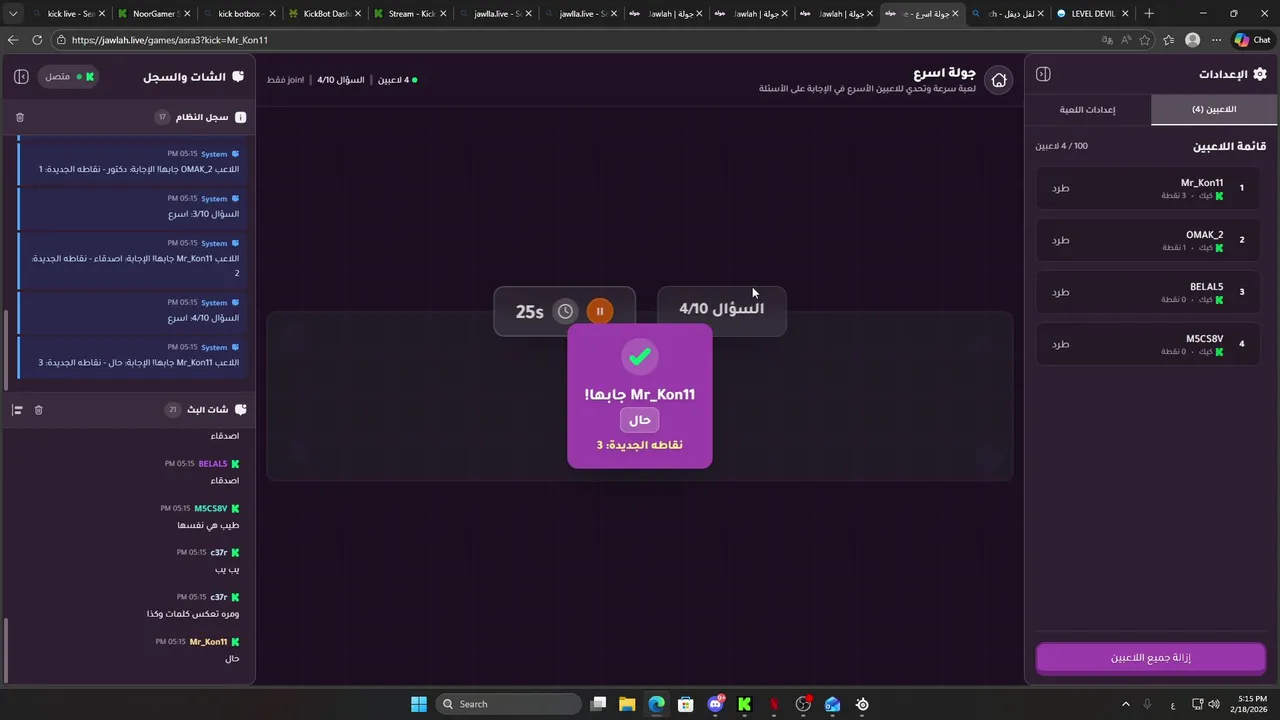Click the info icon beside سجل النظام
This screenshot has width=1280, height=720.
click(x=240, y=117)
